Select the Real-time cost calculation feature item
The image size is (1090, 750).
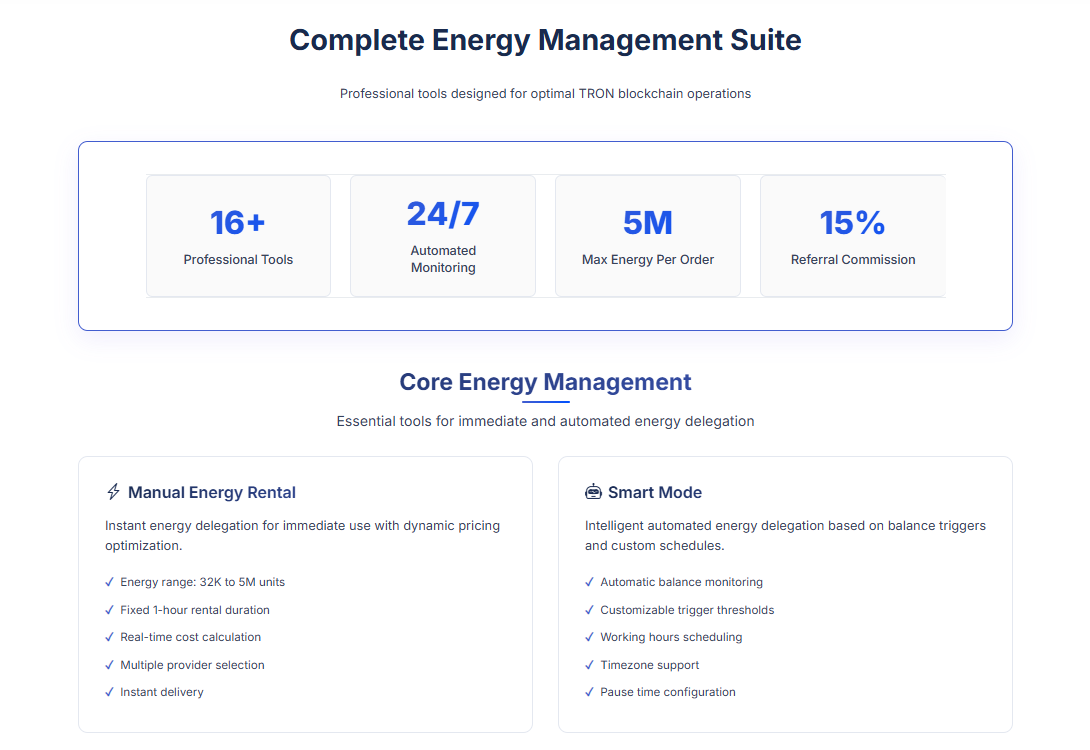tap(190, 637)
